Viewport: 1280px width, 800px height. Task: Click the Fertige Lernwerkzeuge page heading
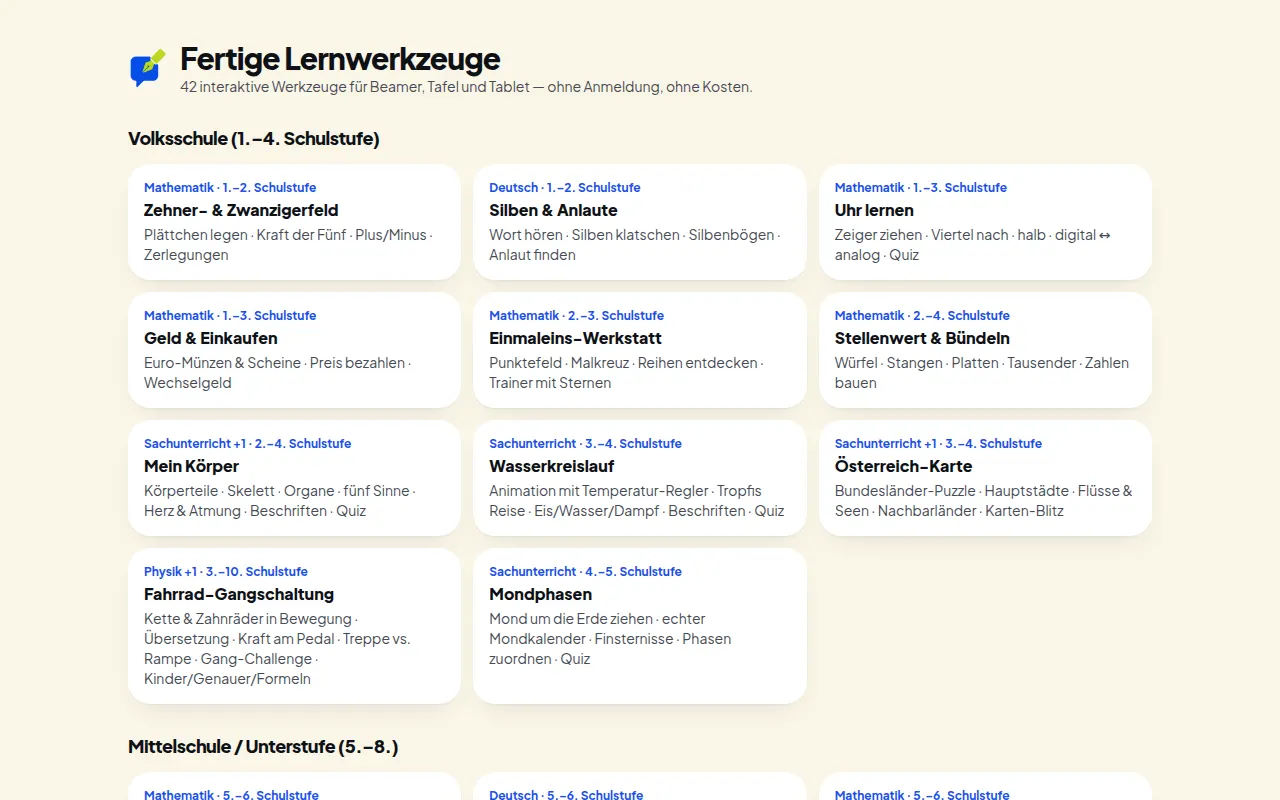340,59
